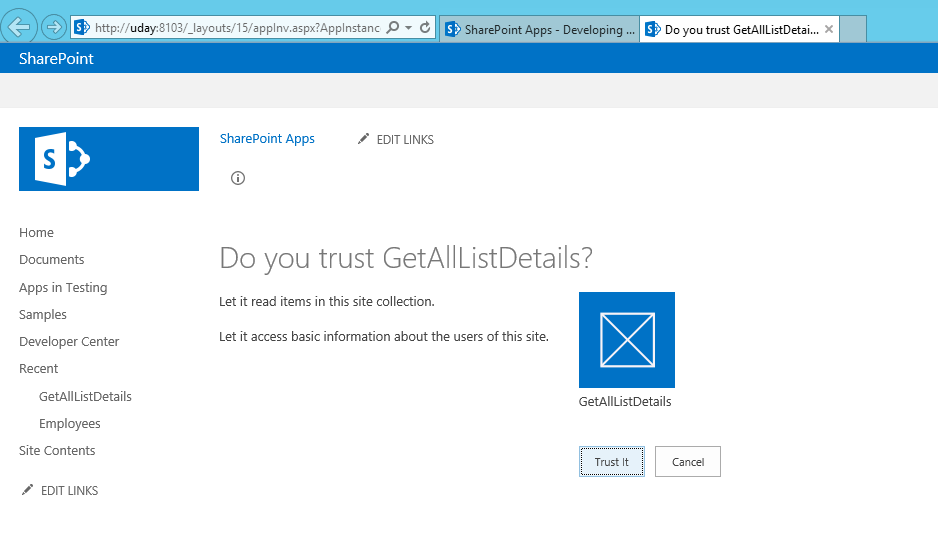This screenshot has height=541, width=938.
Task: Open Employees under Recent
Action: click(x=69, y=423)
